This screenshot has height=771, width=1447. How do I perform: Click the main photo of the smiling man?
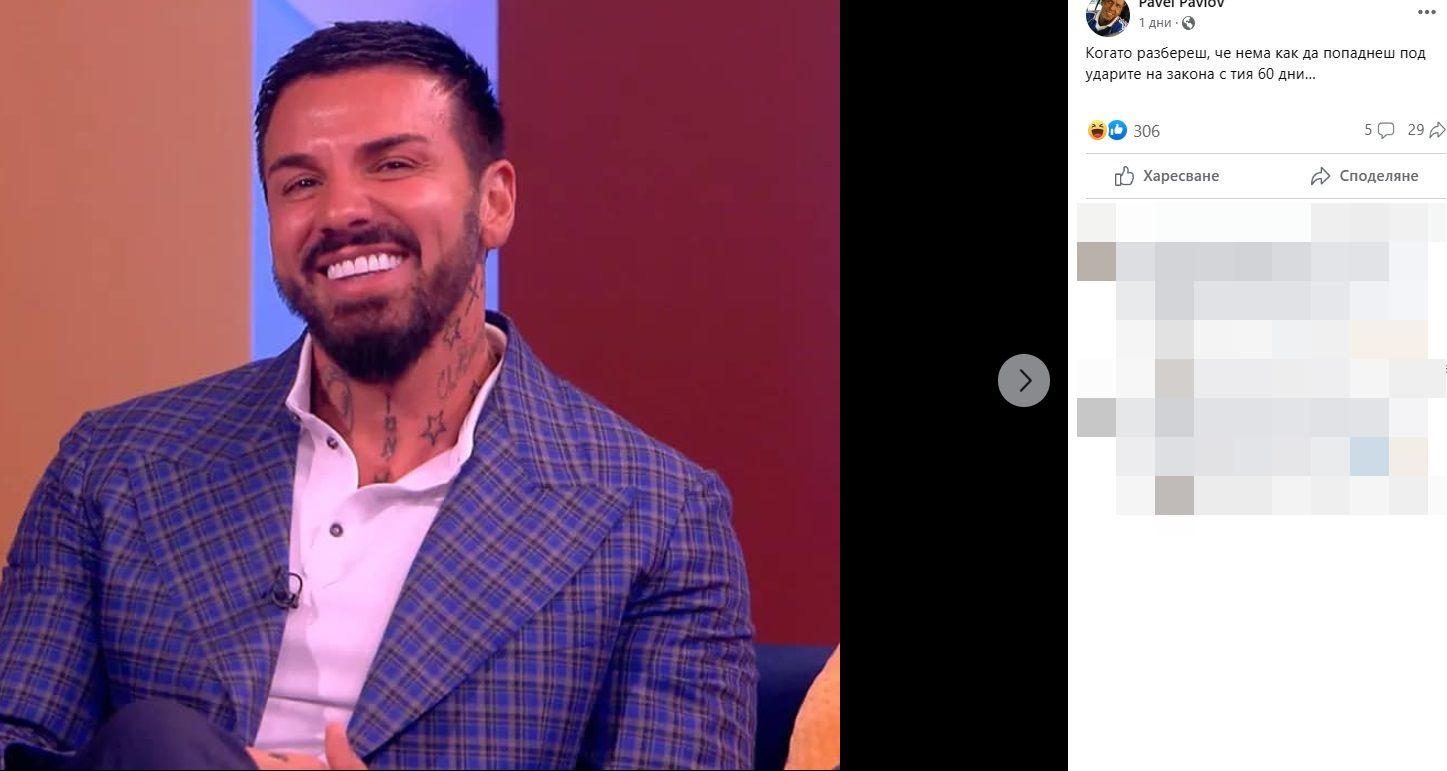420,385
